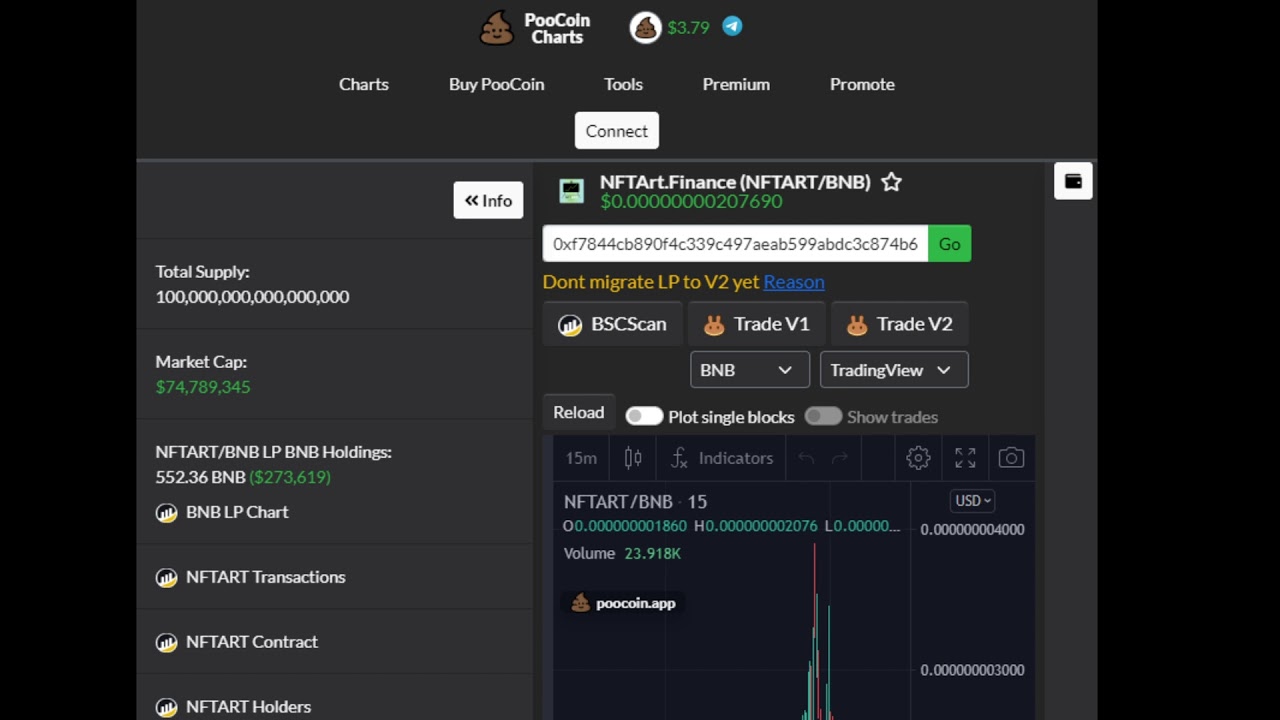Viewport: 1280px width, 720px height.
Task: Click the Volume 23.918K label
Action: tap(622, 553)
